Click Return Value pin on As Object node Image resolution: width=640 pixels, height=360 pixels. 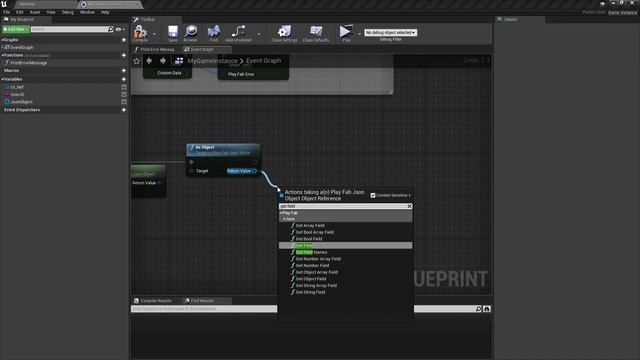[254, 171]
